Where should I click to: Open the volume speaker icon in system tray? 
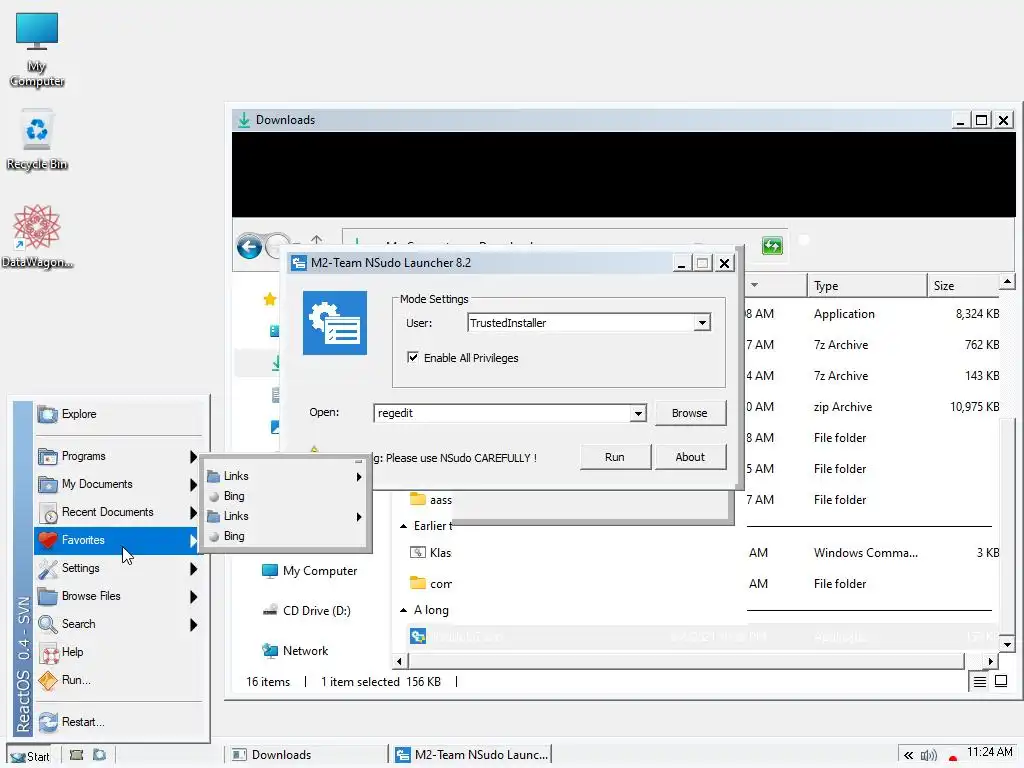pos(928,756)
